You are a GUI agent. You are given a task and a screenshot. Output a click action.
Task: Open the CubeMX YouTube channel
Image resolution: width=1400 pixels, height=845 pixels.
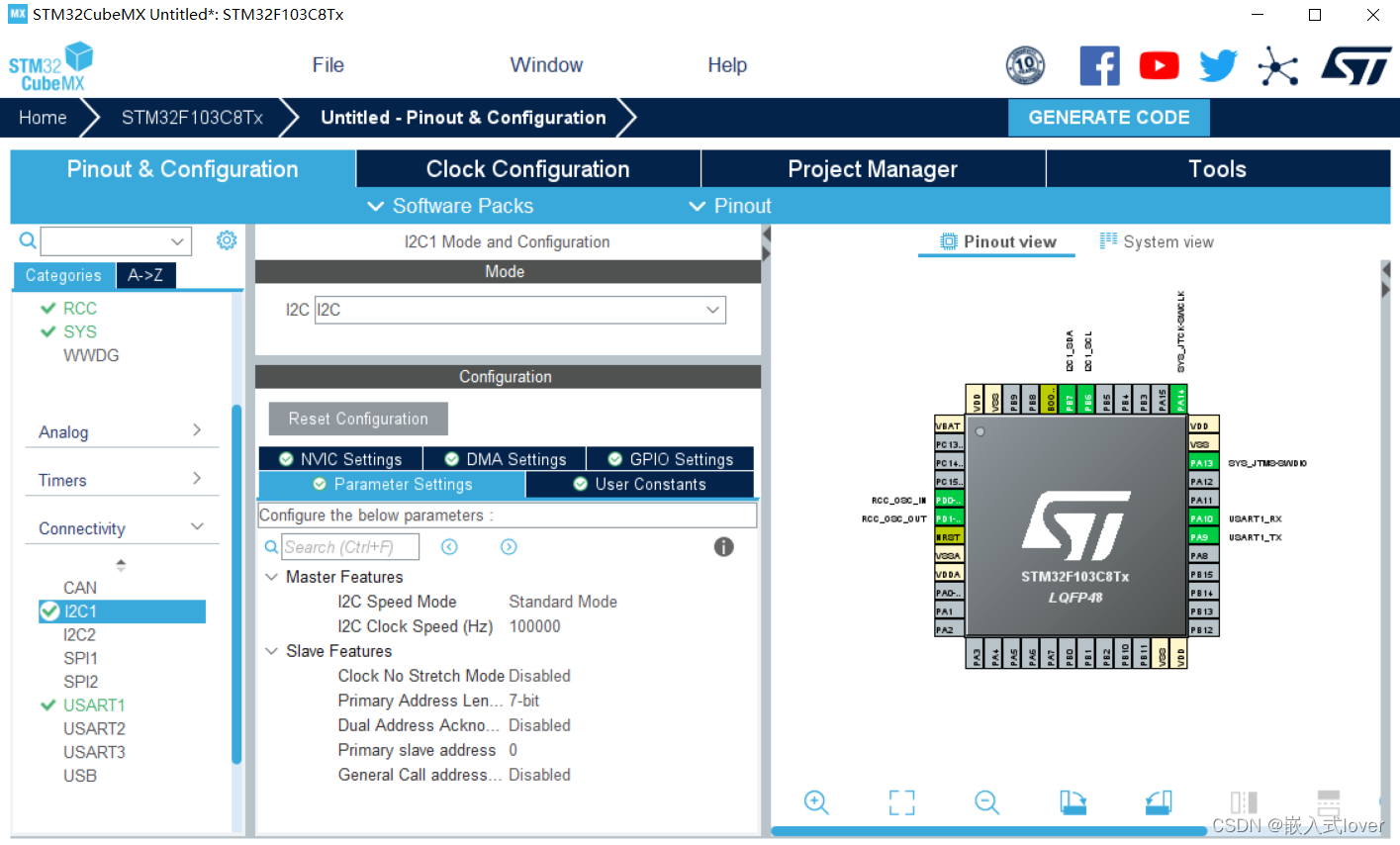click(x=1159, y=64)
